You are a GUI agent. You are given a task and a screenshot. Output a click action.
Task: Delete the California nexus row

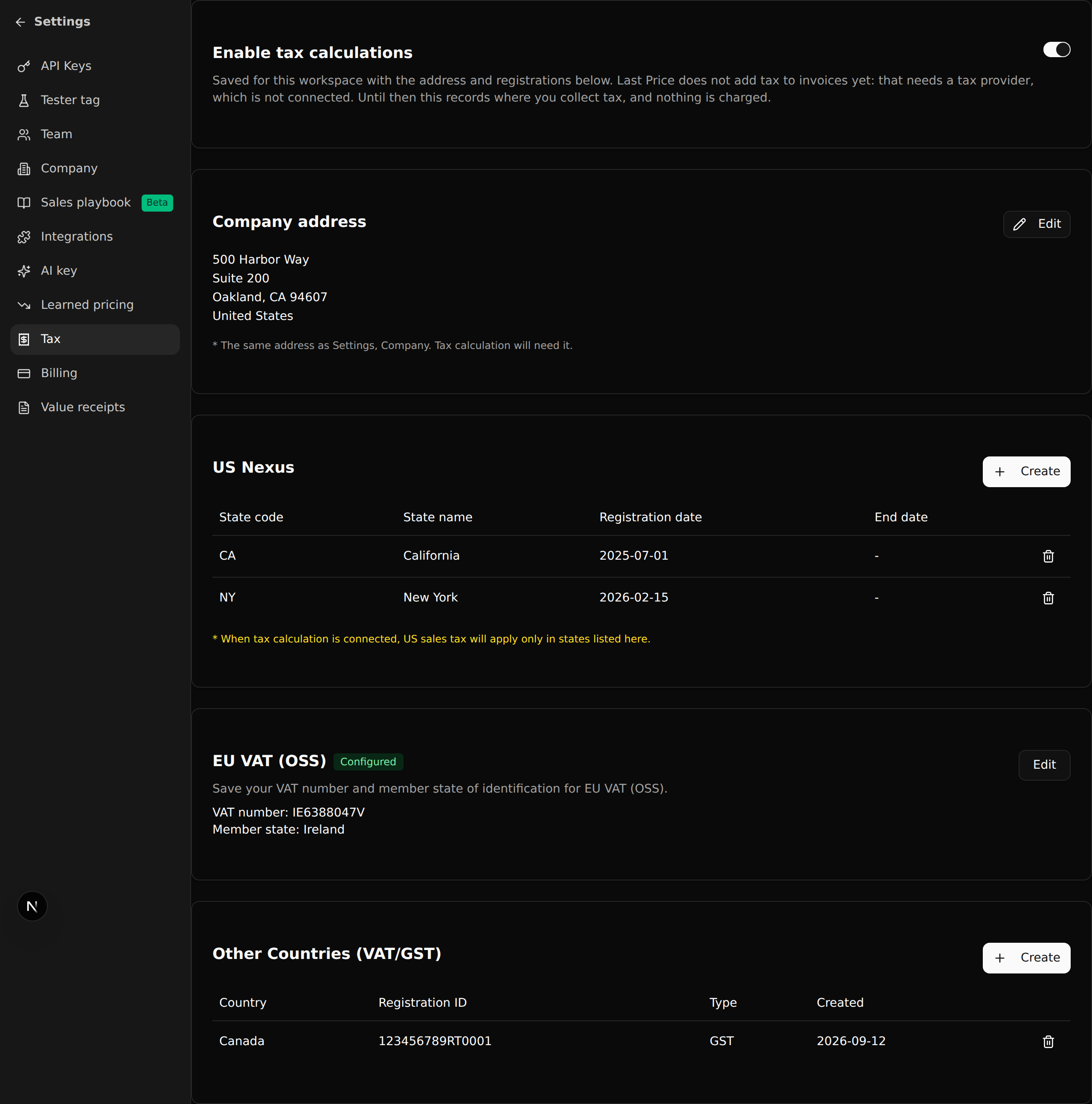(1048, 556)
